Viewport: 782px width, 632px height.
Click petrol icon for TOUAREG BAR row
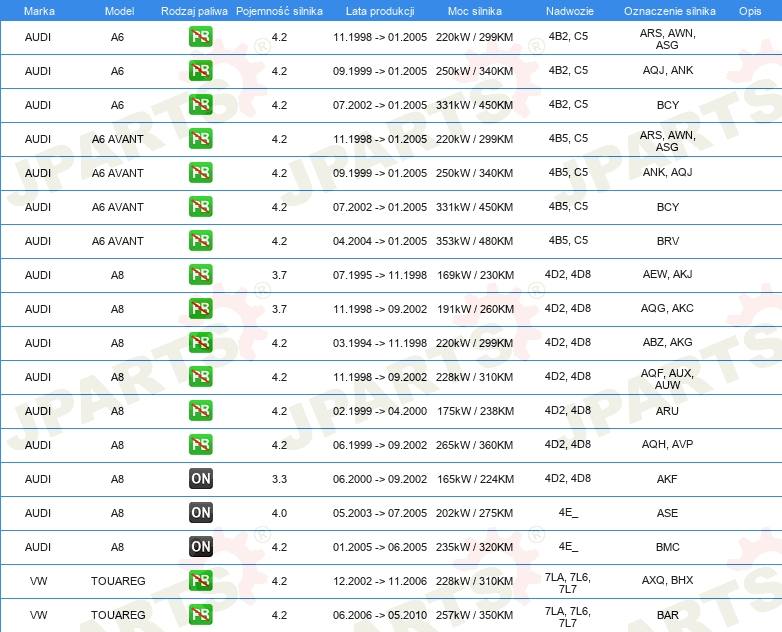click(200, 615)
